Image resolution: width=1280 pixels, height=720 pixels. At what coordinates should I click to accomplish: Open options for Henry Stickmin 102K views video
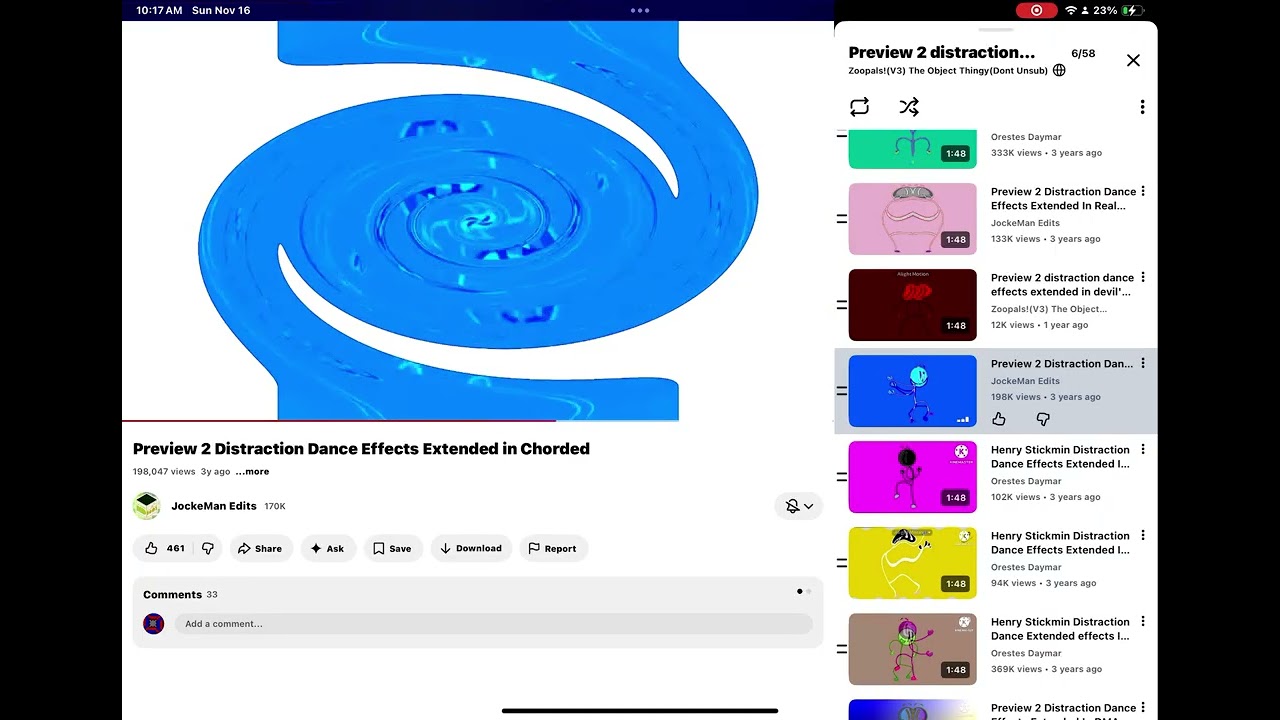tap(1143, 450)
